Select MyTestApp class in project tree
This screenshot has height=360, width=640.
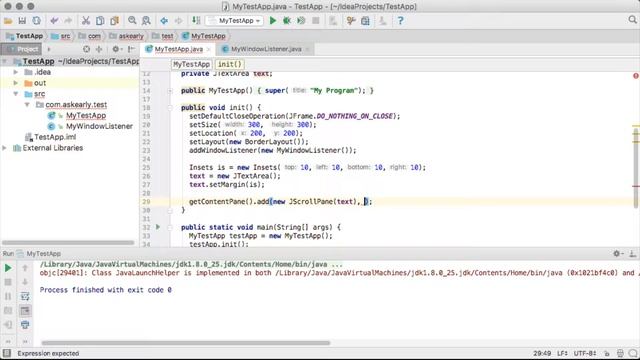click(86, 116)
